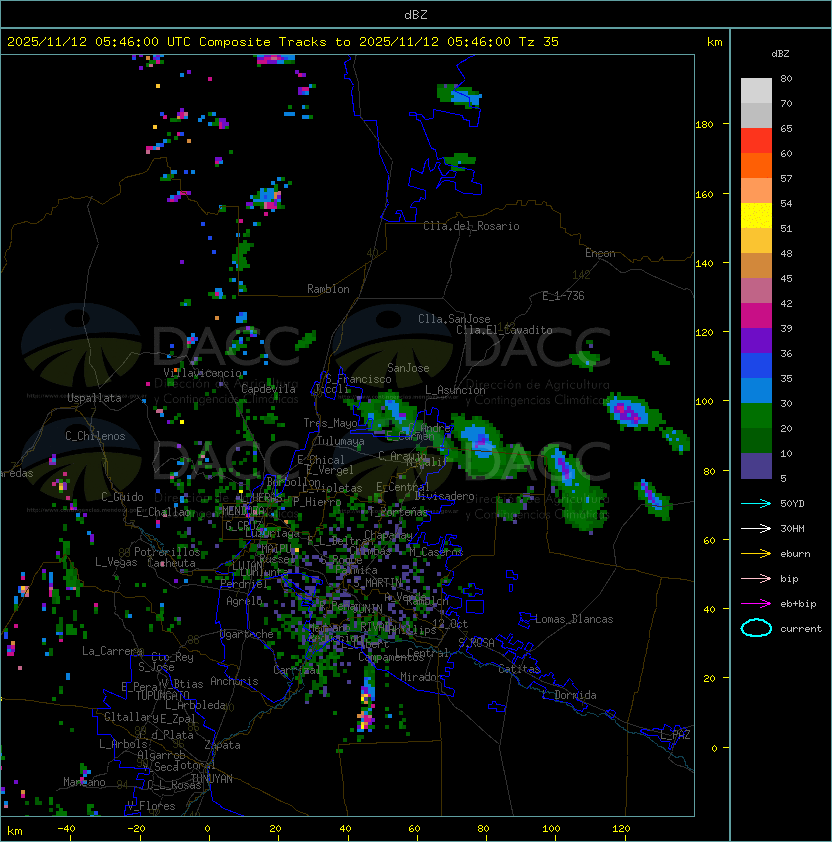
Task: Pick the light blue 30 dBZ swatch
Action: (756, 391)
